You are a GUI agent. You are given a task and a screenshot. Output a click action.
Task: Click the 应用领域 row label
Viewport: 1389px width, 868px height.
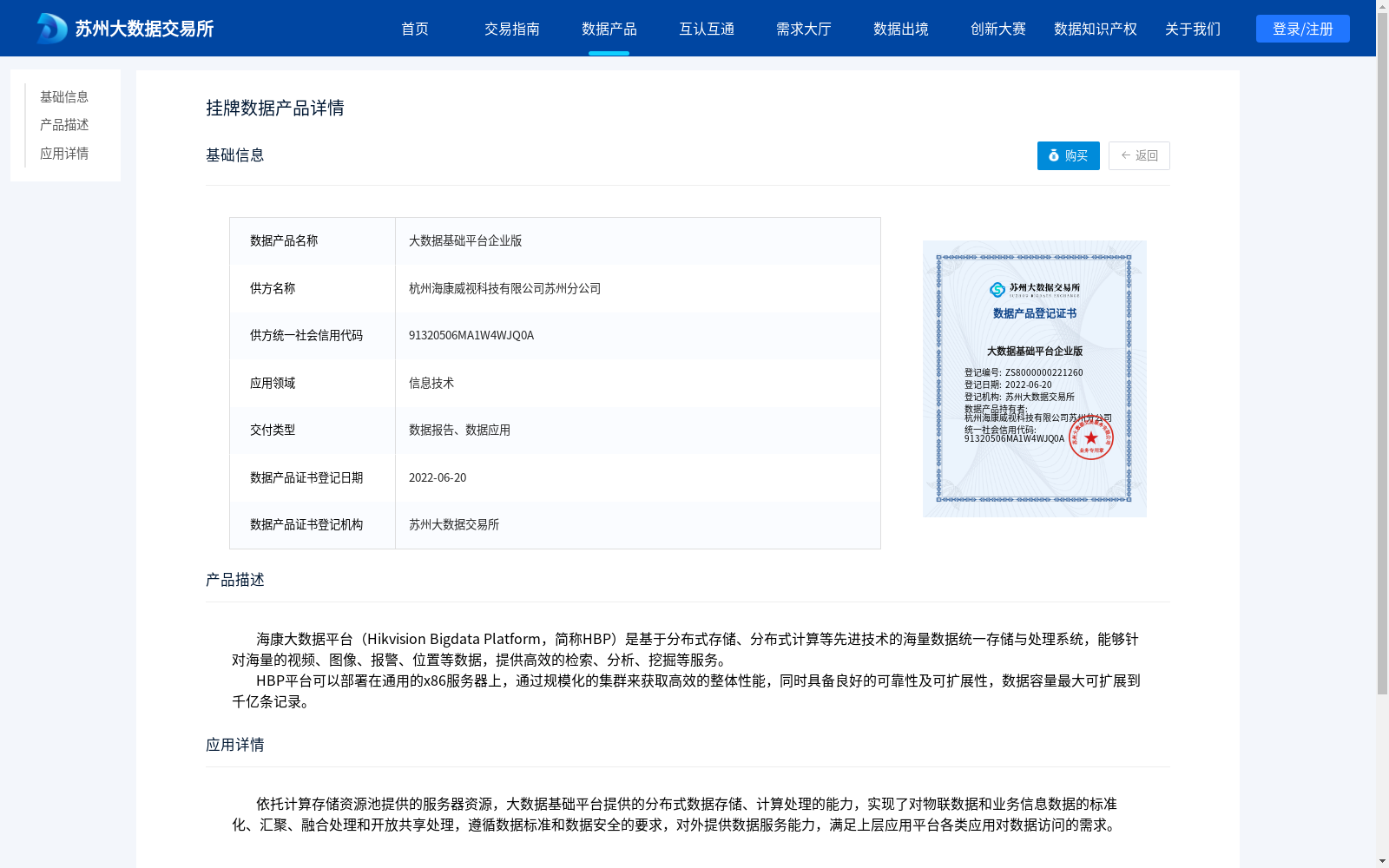click(x=273, y=383)
